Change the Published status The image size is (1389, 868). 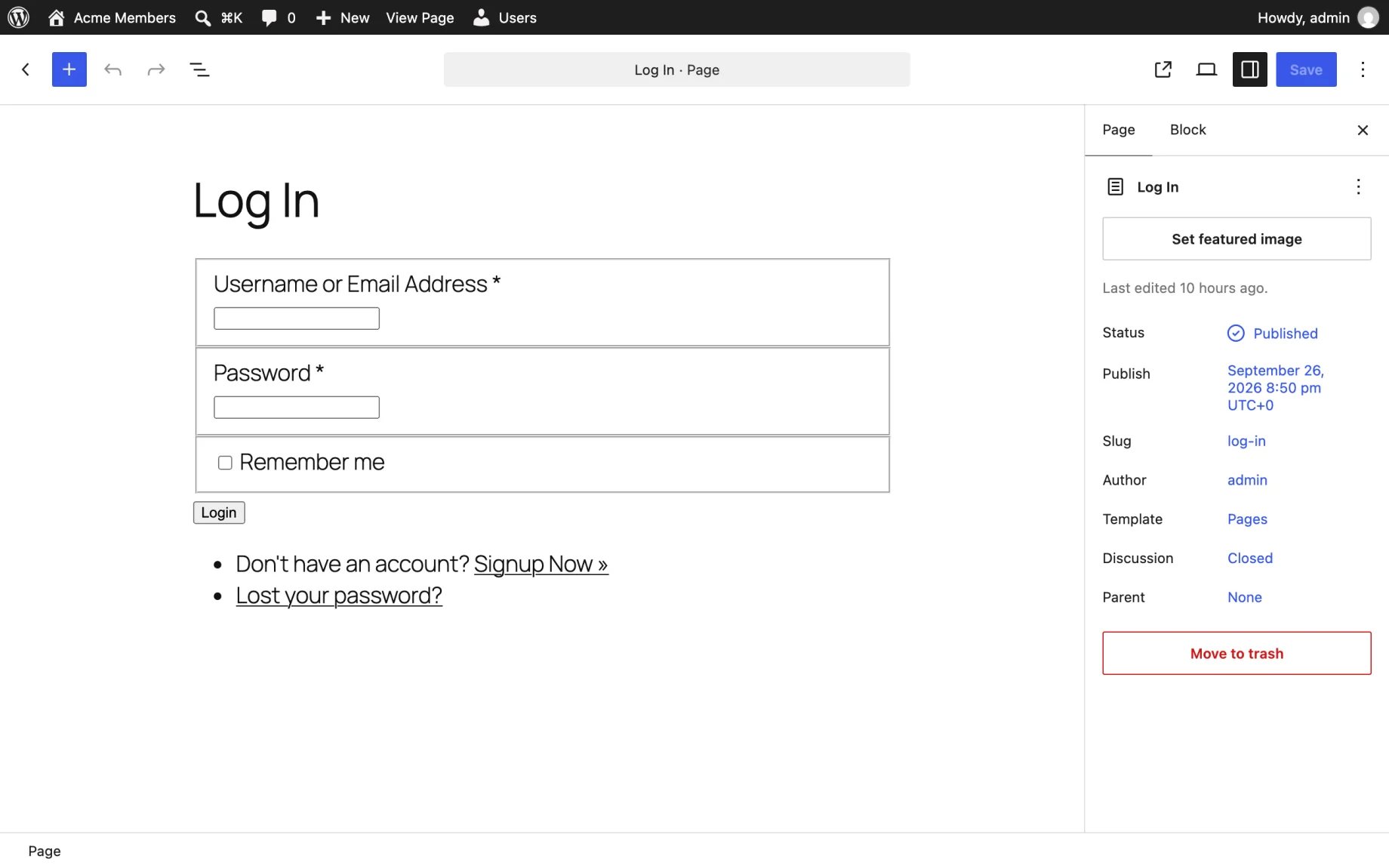coord(1273,334)
